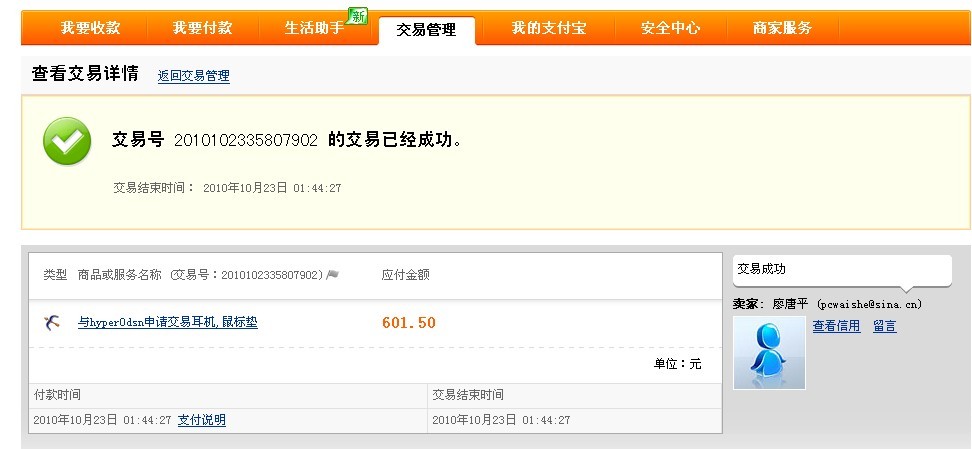Select the 交易管理 tab
The width and height of the screenshot is (972, 449).
pos(426,30)
